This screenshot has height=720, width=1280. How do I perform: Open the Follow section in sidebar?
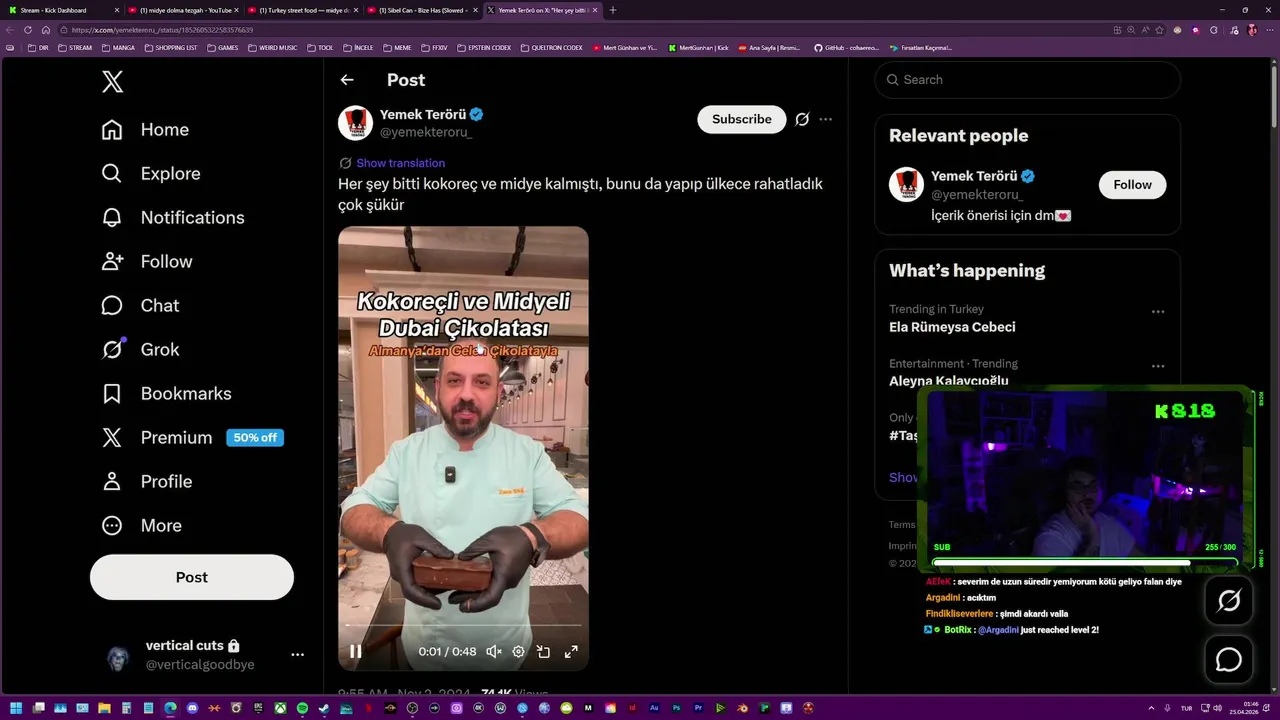click(146, 262)
